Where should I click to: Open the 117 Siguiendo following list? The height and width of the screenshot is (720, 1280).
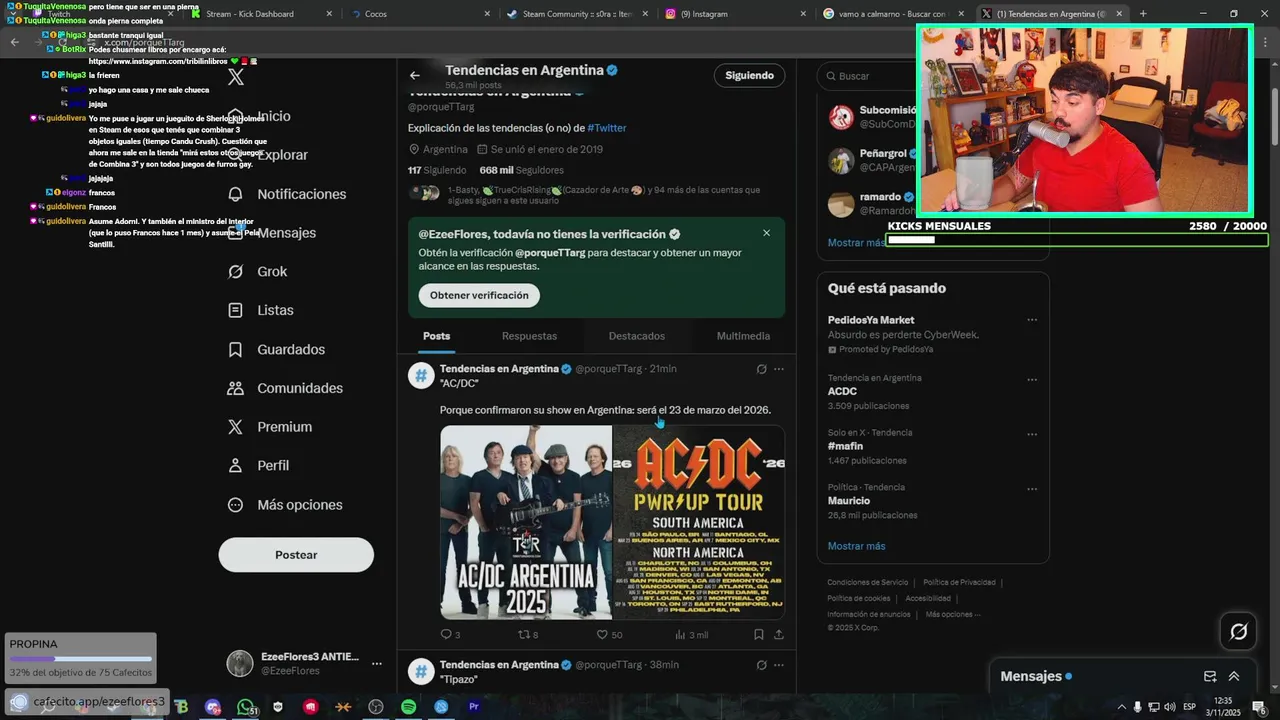[x=437, y=170]
